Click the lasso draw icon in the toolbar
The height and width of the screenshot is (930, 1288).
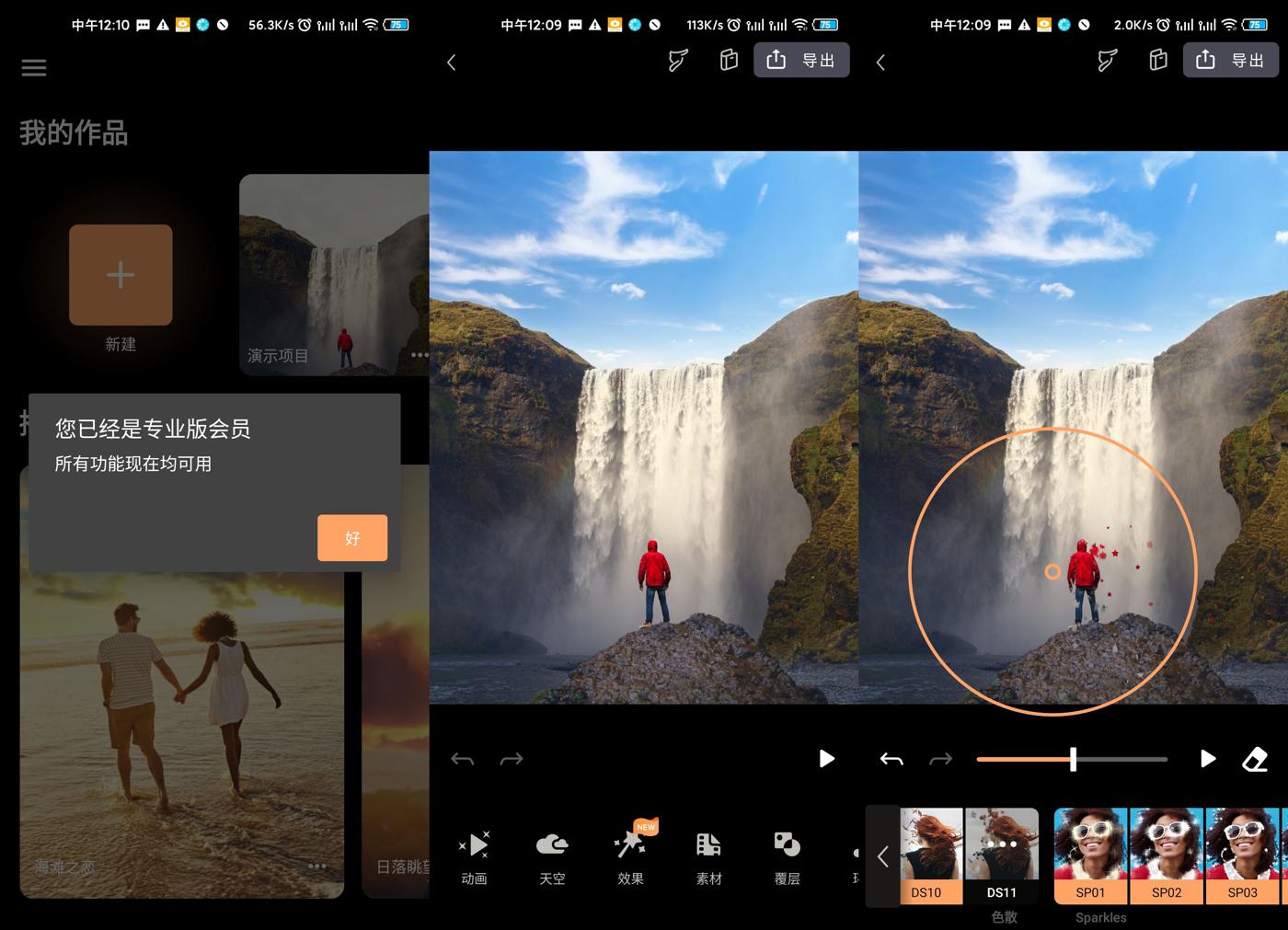1106,59
